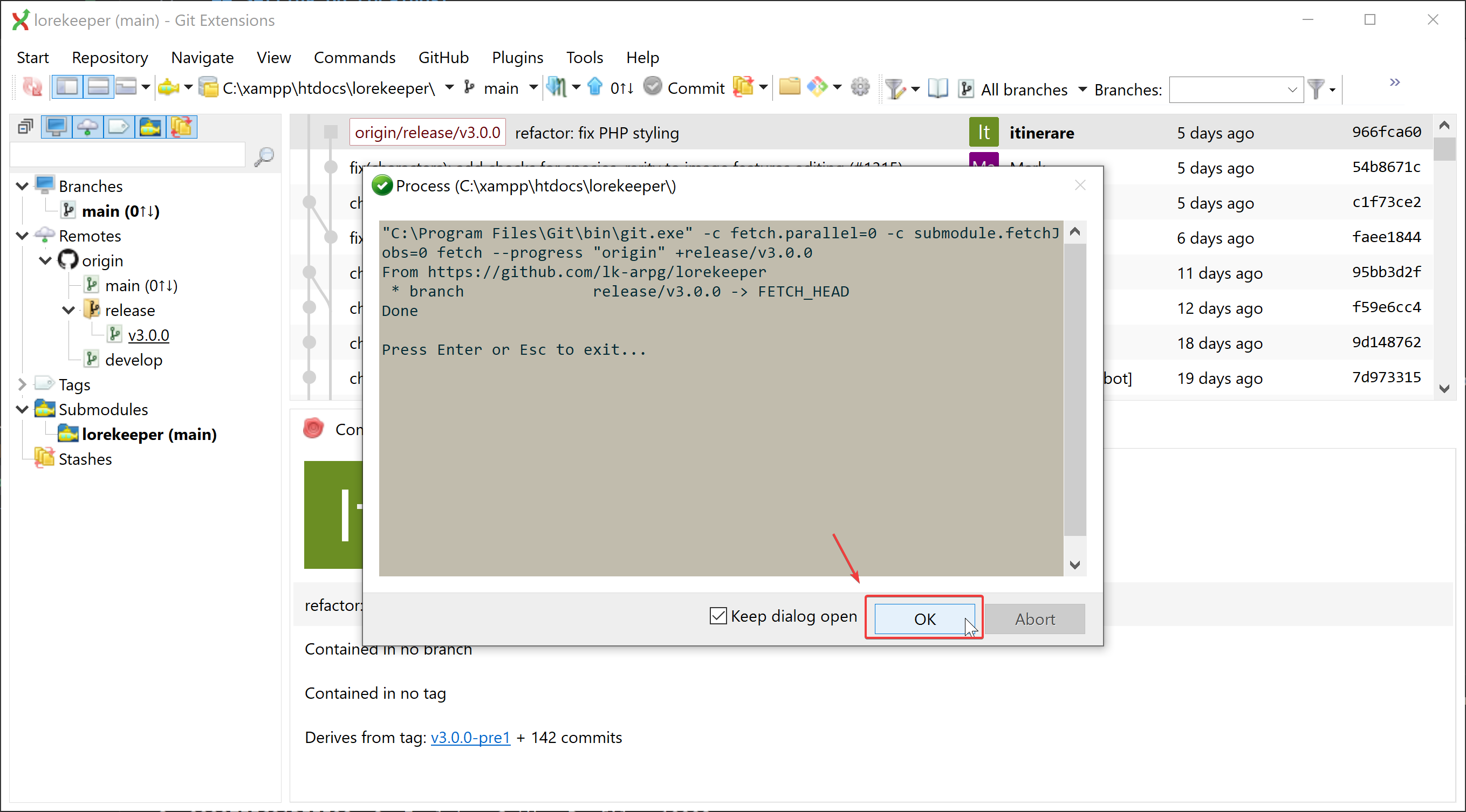1466x812 pixels.
Task: Click the pull down-arrow icon
Action: click(x=556, y=87)
